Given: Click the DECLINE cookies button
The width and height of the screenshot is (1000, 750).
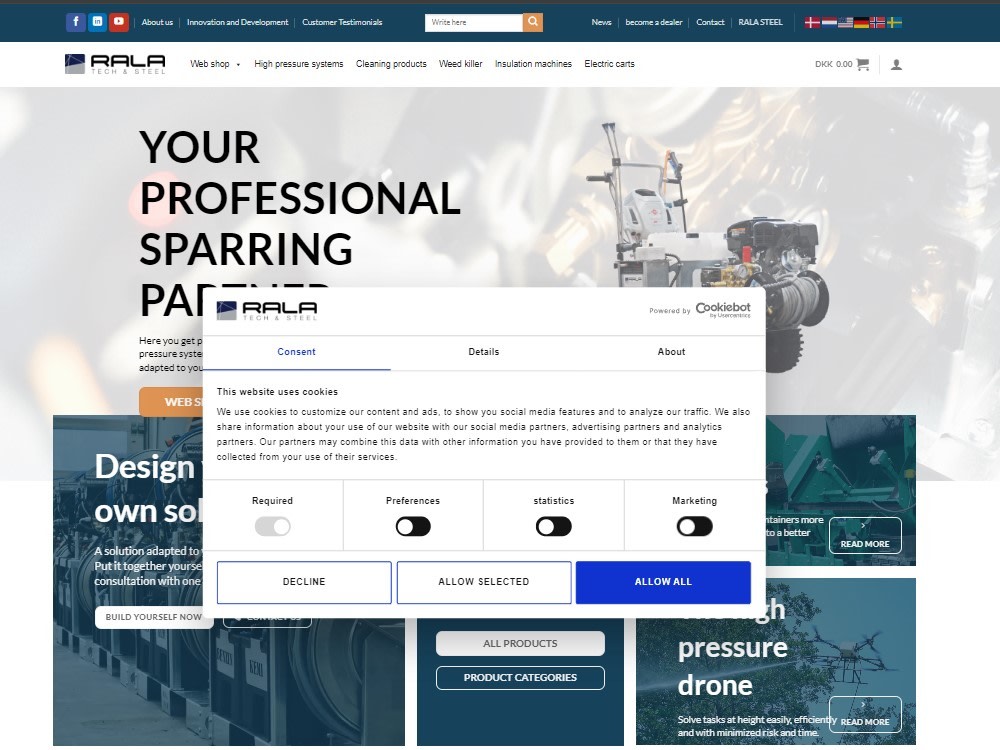Looking at the screenshot, I should pos(304,582).
